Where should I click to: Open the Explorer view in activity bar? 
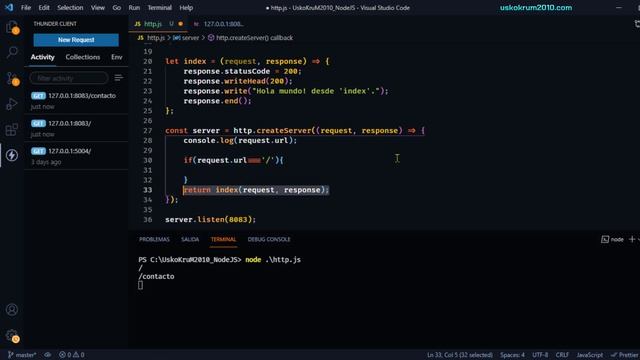pos(12,27)
